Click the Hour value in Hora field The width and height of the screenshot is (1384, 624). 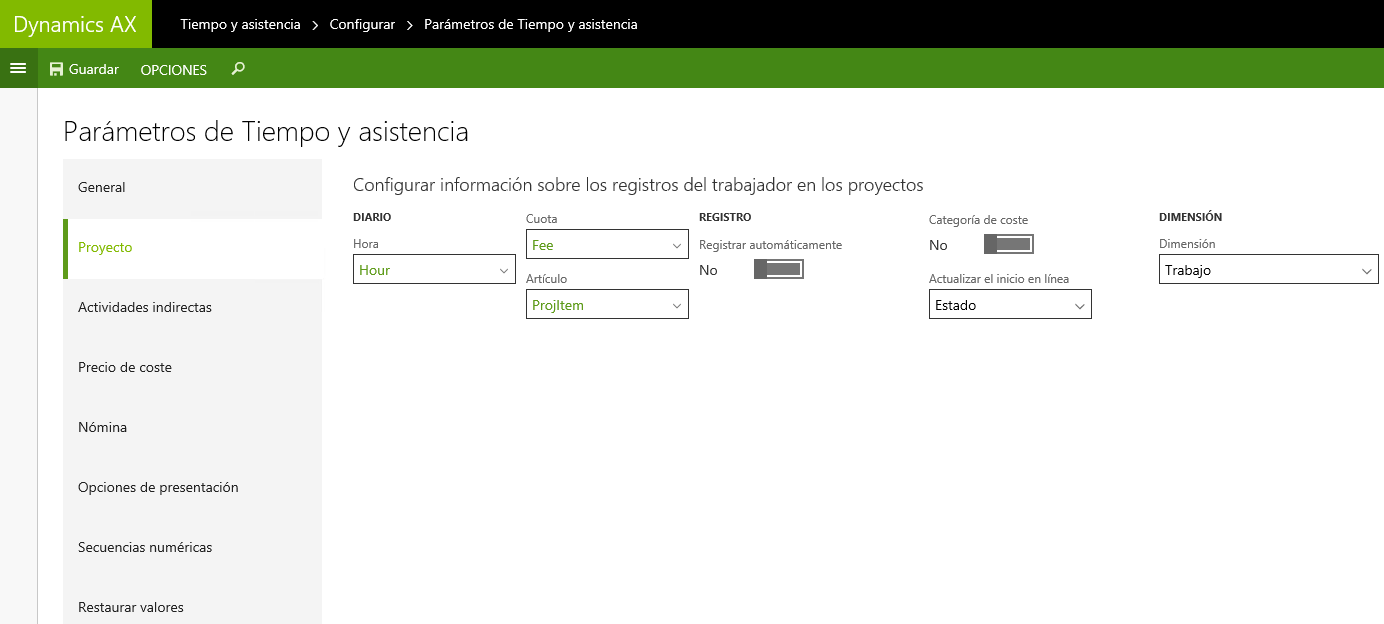(375, 270)
